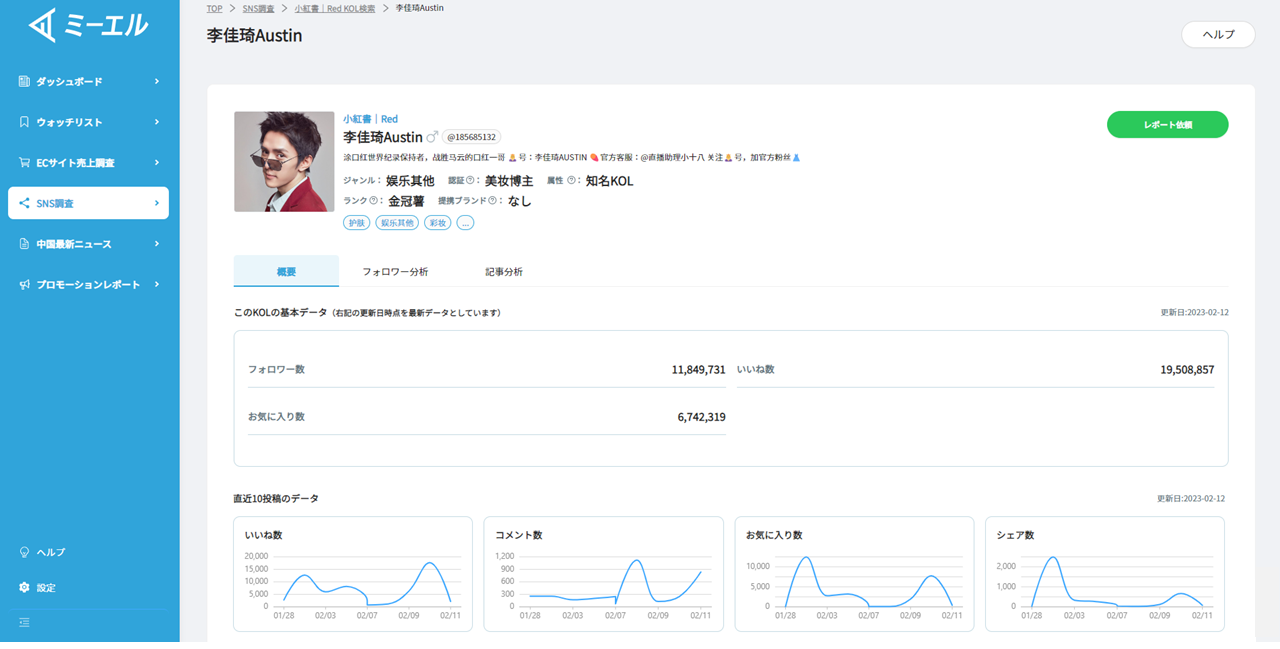
Task: Open the 設定 gear icon
Action: 23,587
